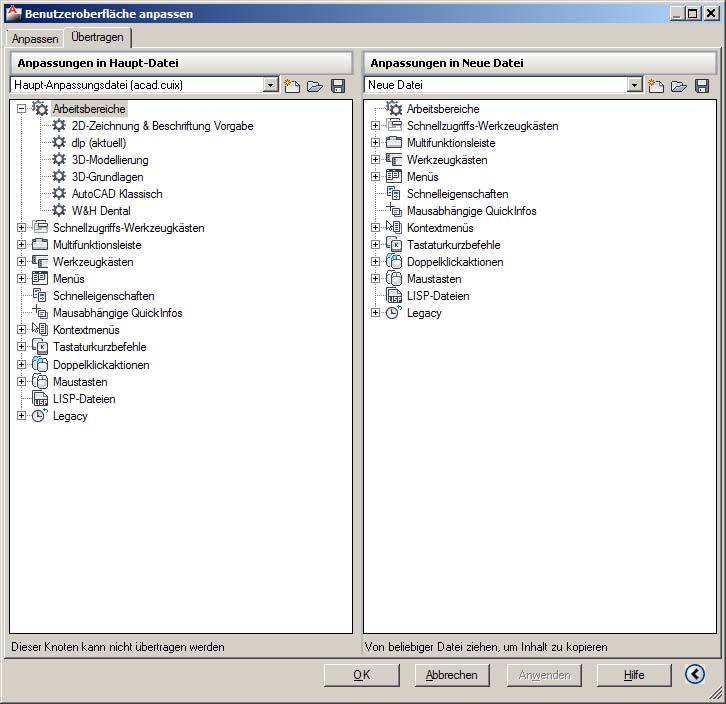
Task: Click left panel Maustasten mouse icon
Action: pos(40,381)
